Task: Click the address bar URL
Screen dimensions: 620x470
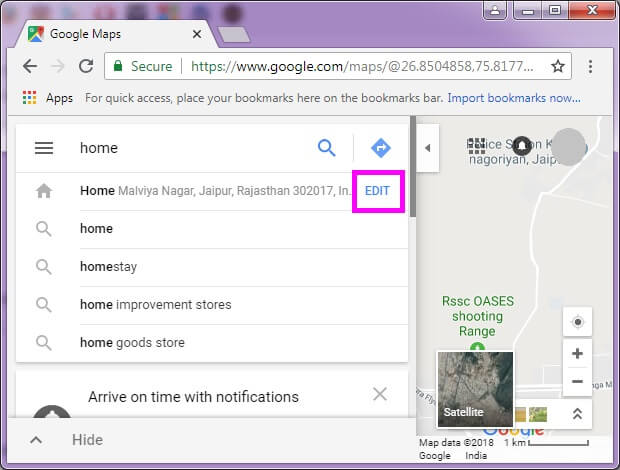Action: point(362,66)
